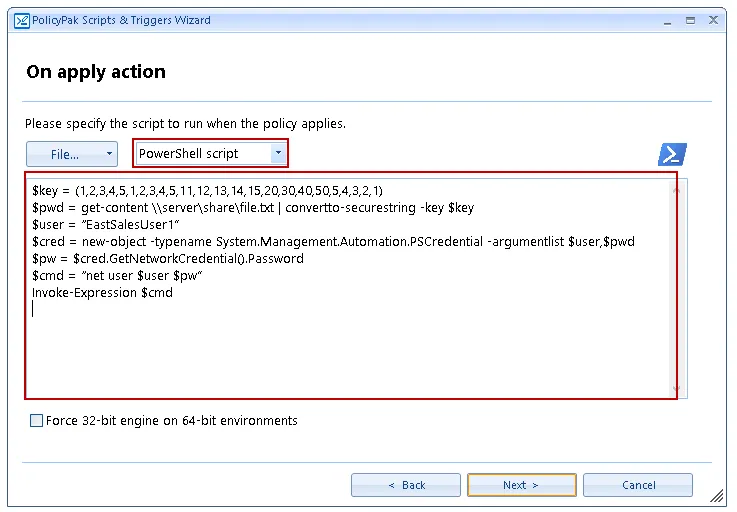Click the PolicyPak icon in title bar
This screenshot has width=737, height=512.
(x=21, y=20)
